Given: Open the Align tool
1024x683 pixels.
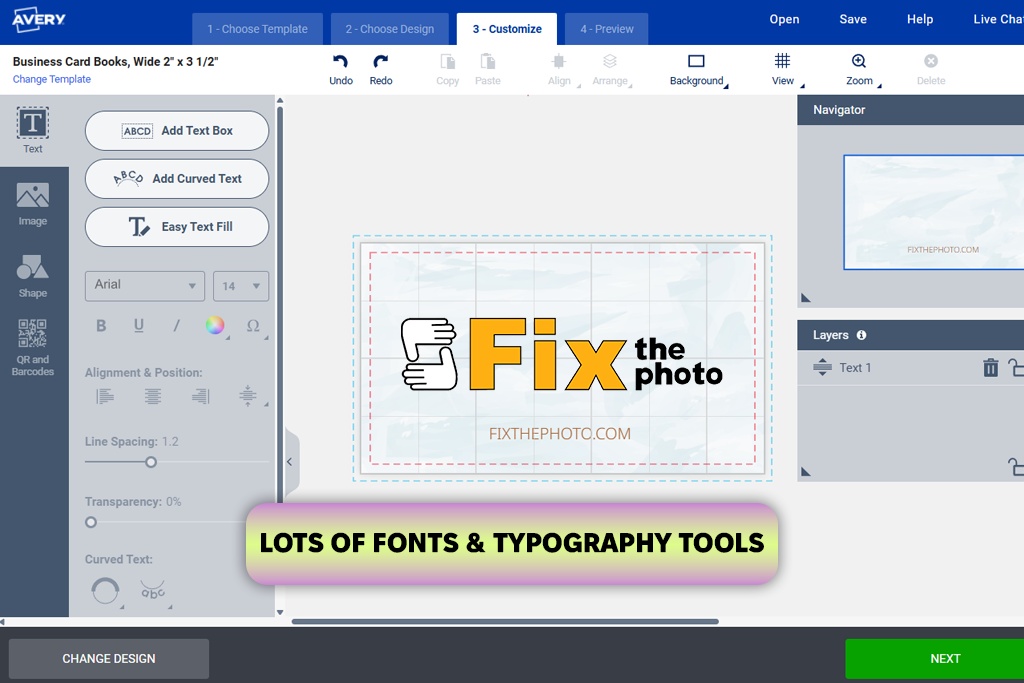Looking at the screenshot, I should pos(559,69).
